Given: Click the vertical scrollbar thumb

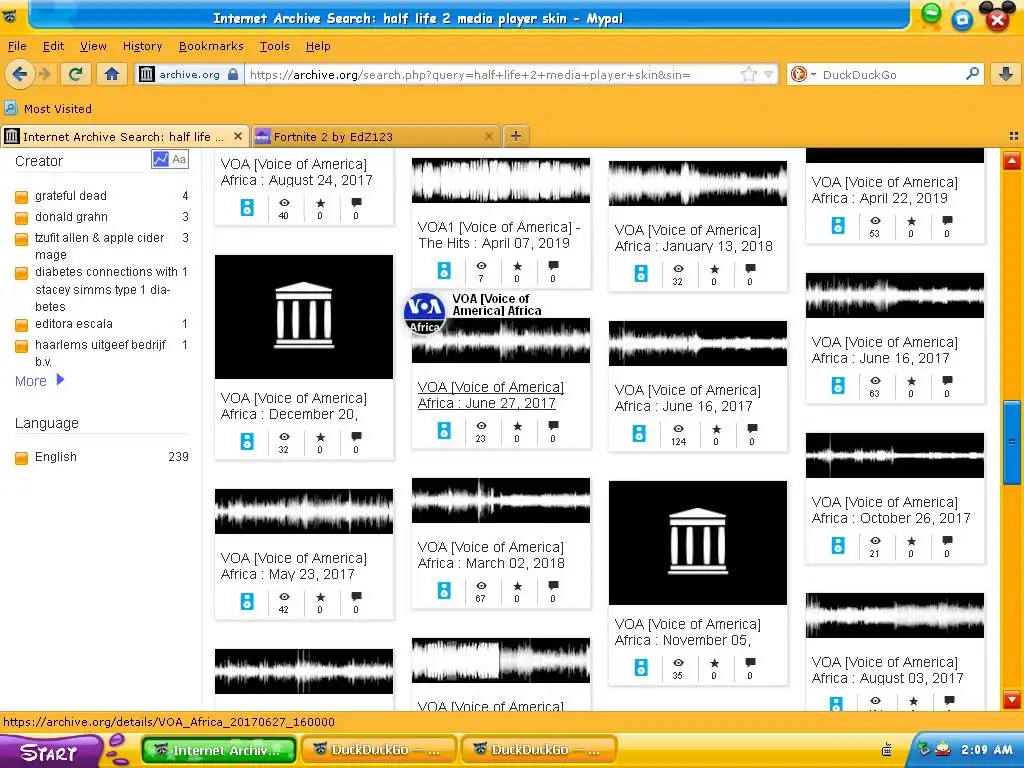Looking at the screenshot, I should [1012, 442].
